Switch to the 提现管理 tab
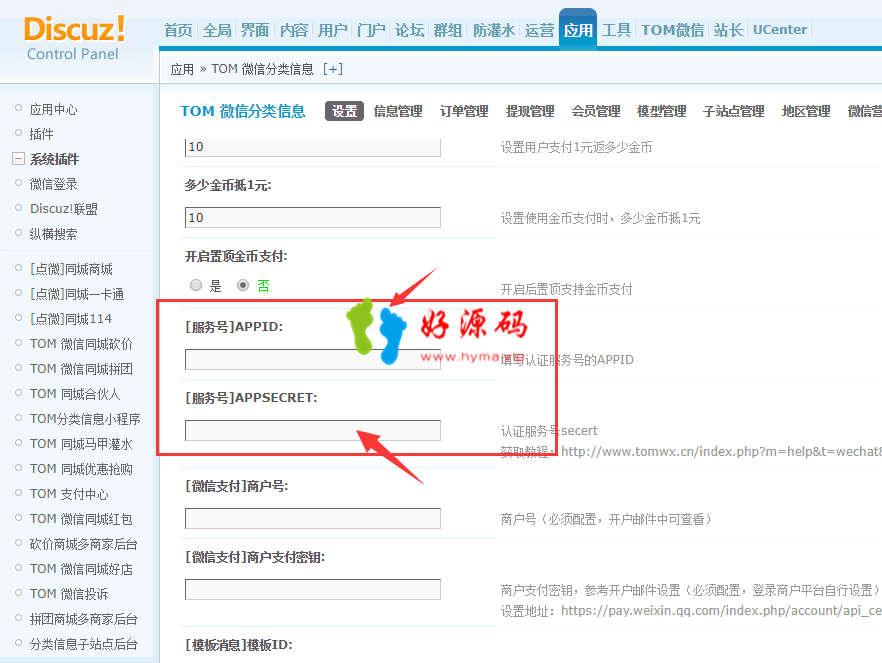The image size is (882, 663). pos(530,111)
